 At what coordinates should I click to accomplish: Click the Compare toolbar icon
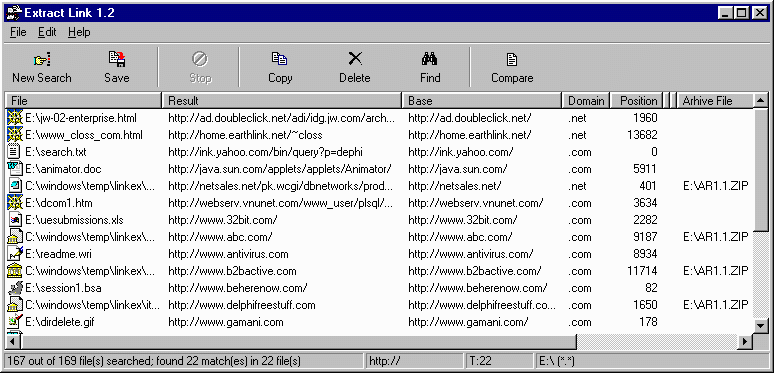pos(512,60)
